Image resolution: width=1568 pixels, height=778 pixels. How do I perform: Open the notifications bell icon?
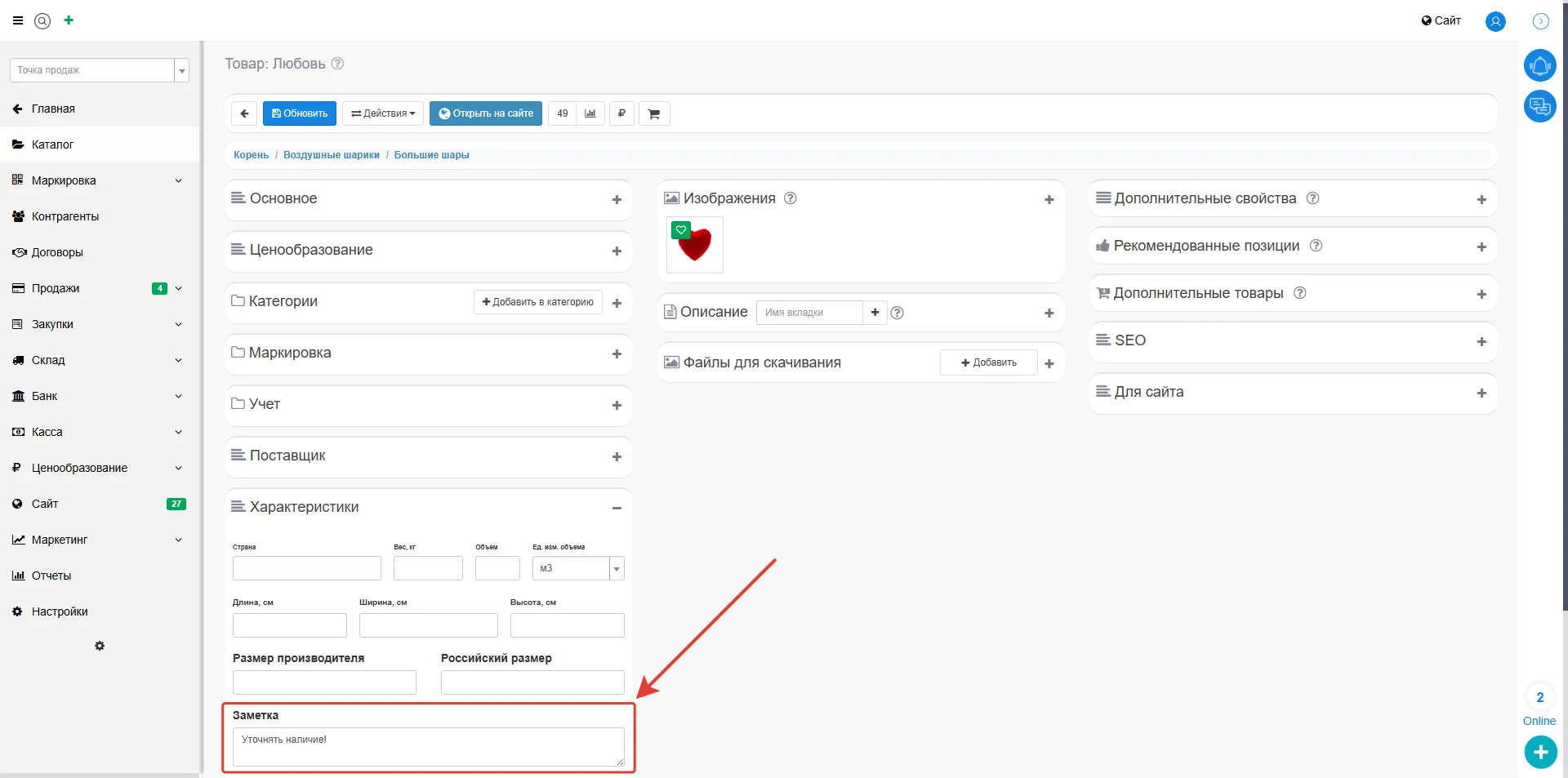pyautogui.click(x=1539, y=65)
